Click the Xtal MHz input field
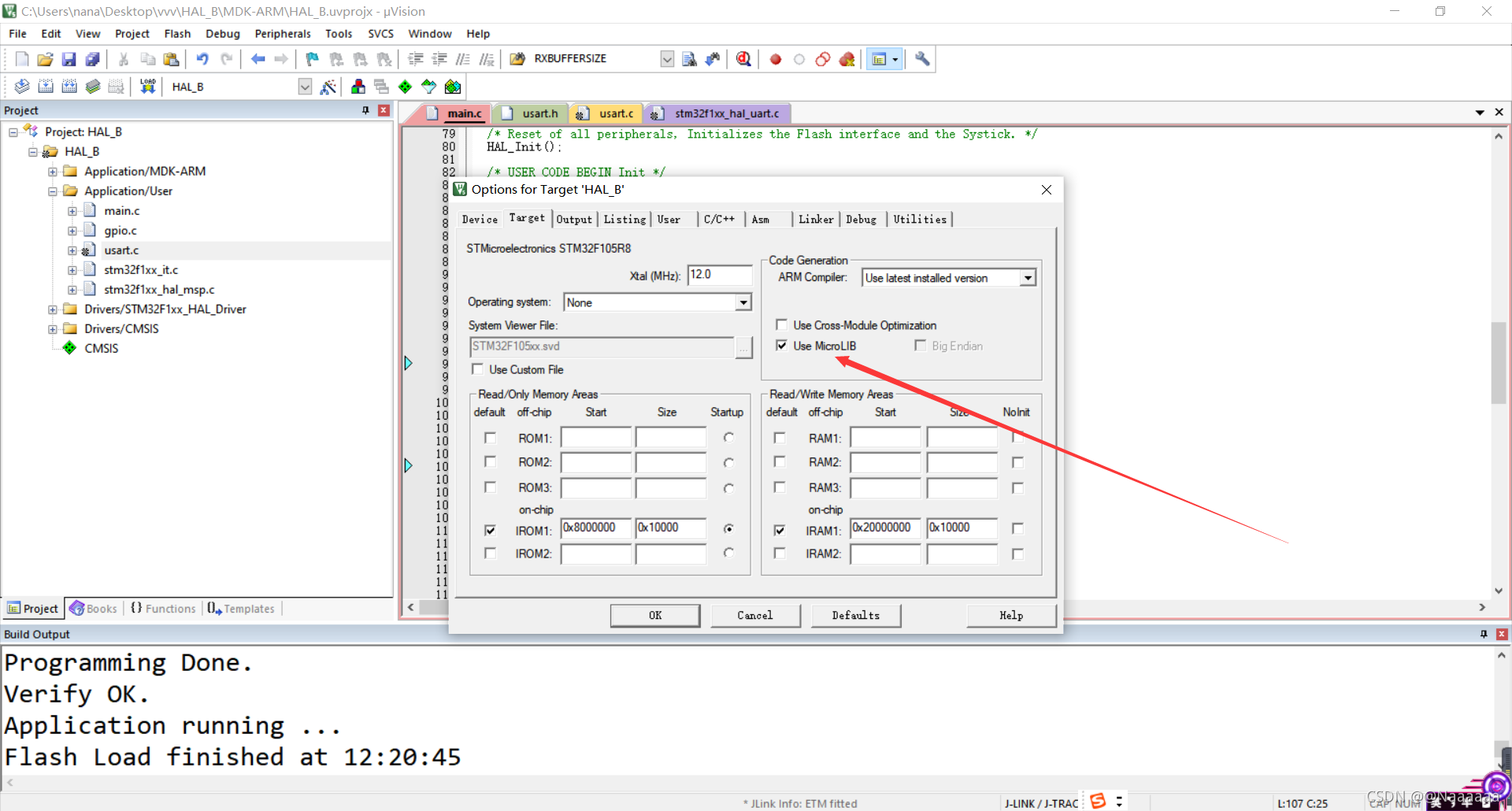Screen dimensions: 1512x811 (x=720, y=275)
